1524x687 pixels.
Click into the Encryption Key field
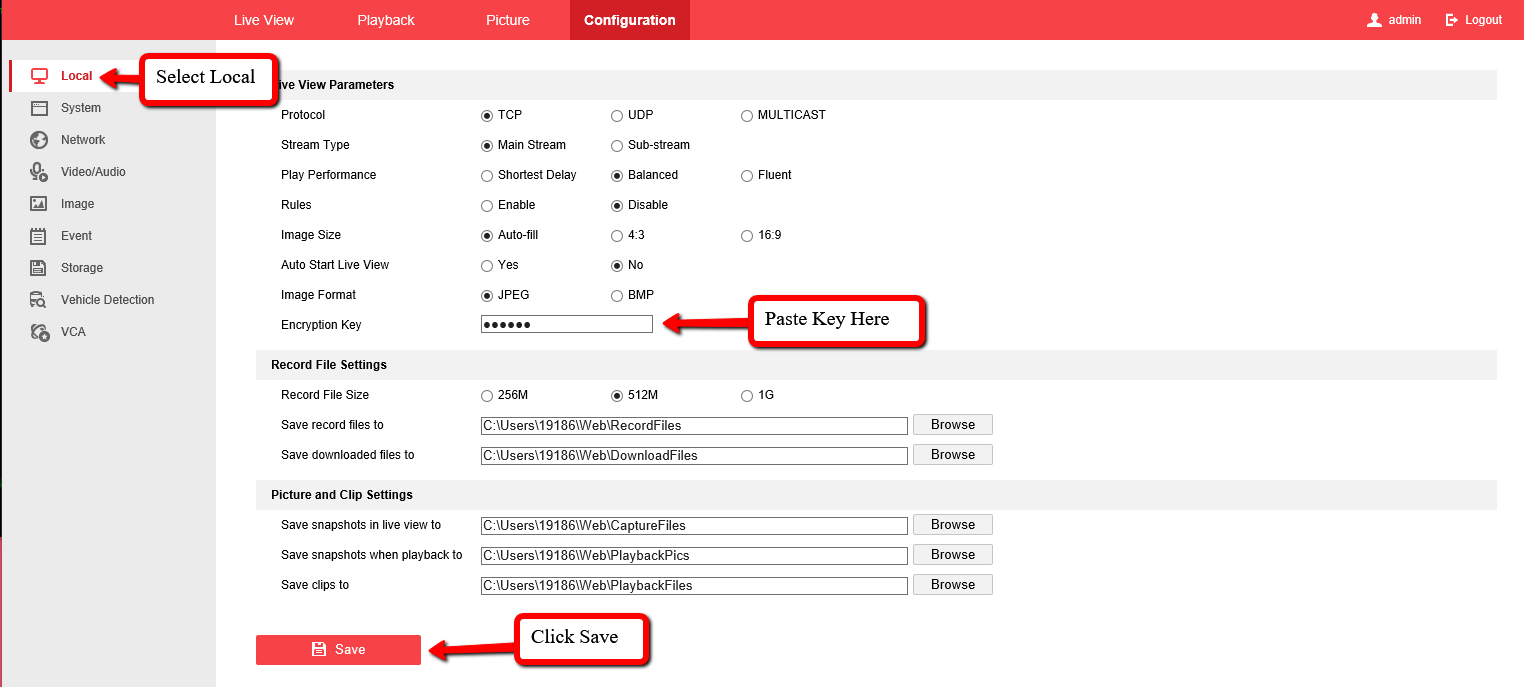coord(566,325)
